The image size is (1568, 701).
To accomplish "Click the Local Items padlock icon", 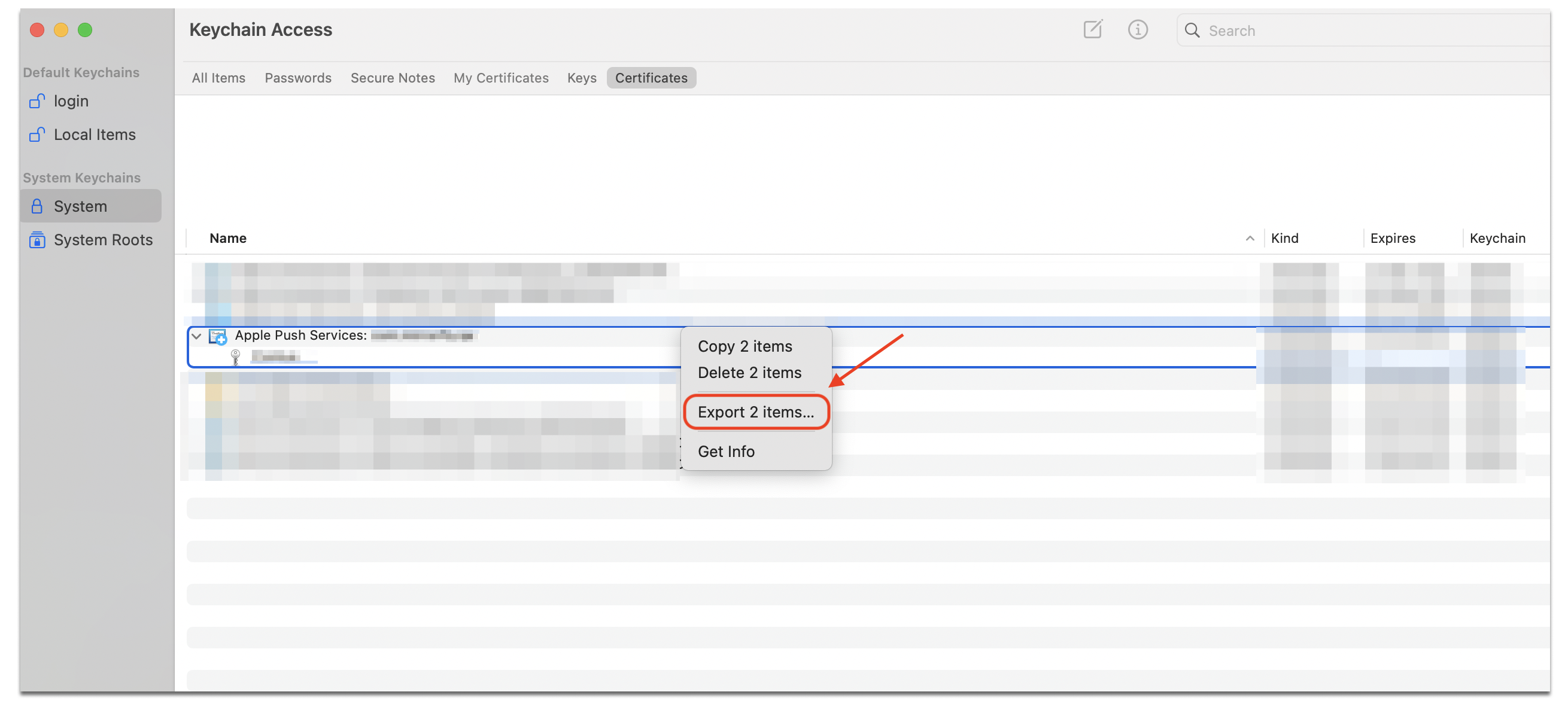I will pyautogui.click(x=37, y=135).
